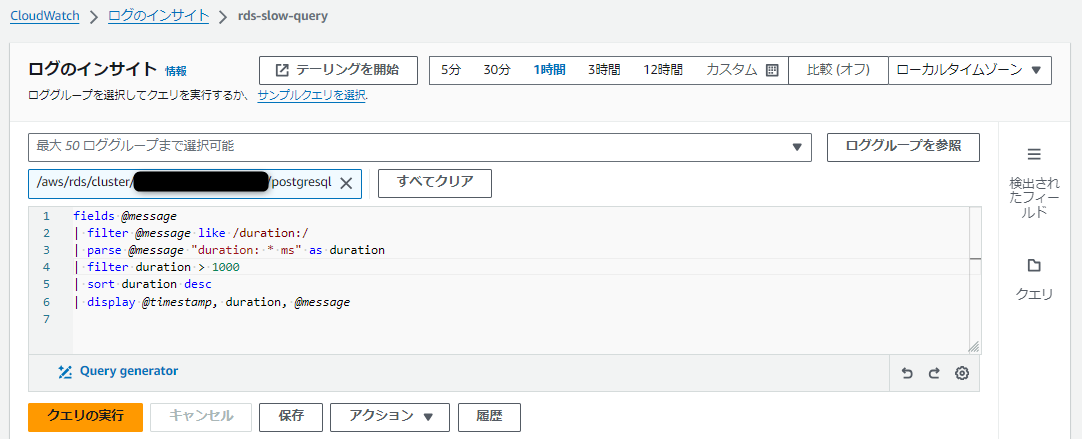Open calendar icon beside カスタム
Image resolution: width=1082 pixels, height=439 pixels.
[772, 70]
